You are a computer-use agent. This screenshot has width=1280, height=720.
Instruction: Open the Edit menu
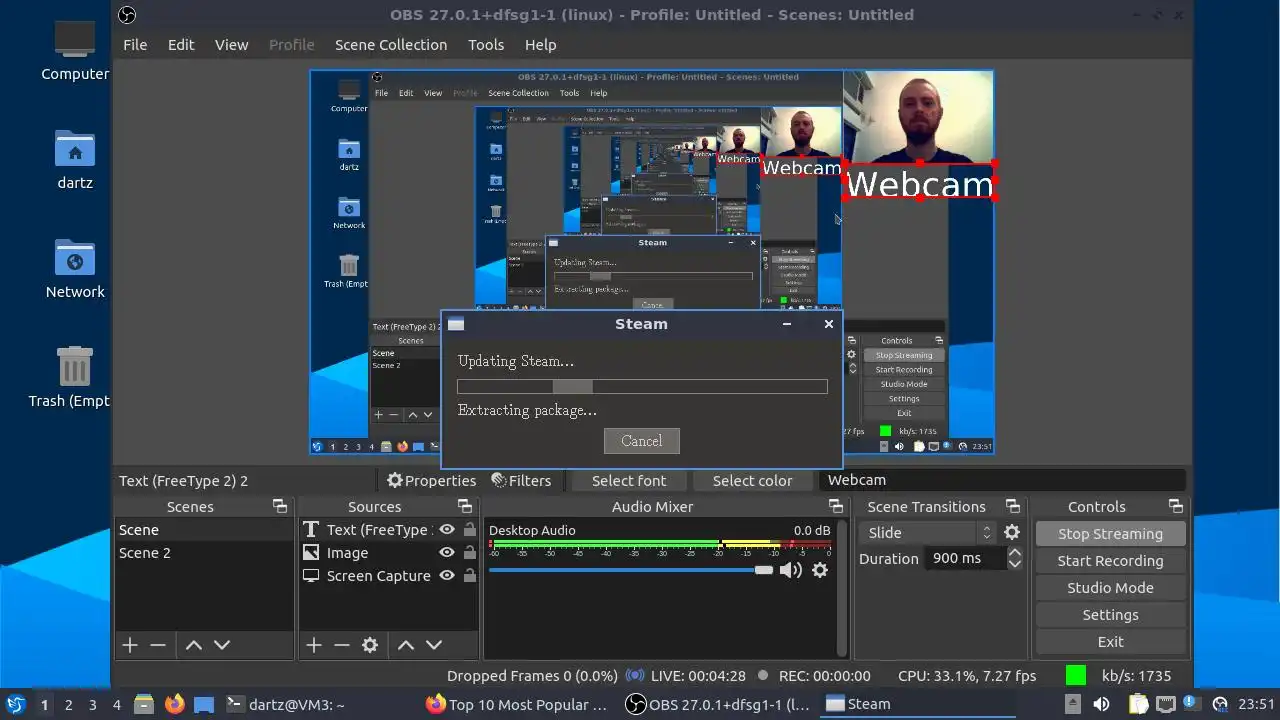click(x=181, y=45)
